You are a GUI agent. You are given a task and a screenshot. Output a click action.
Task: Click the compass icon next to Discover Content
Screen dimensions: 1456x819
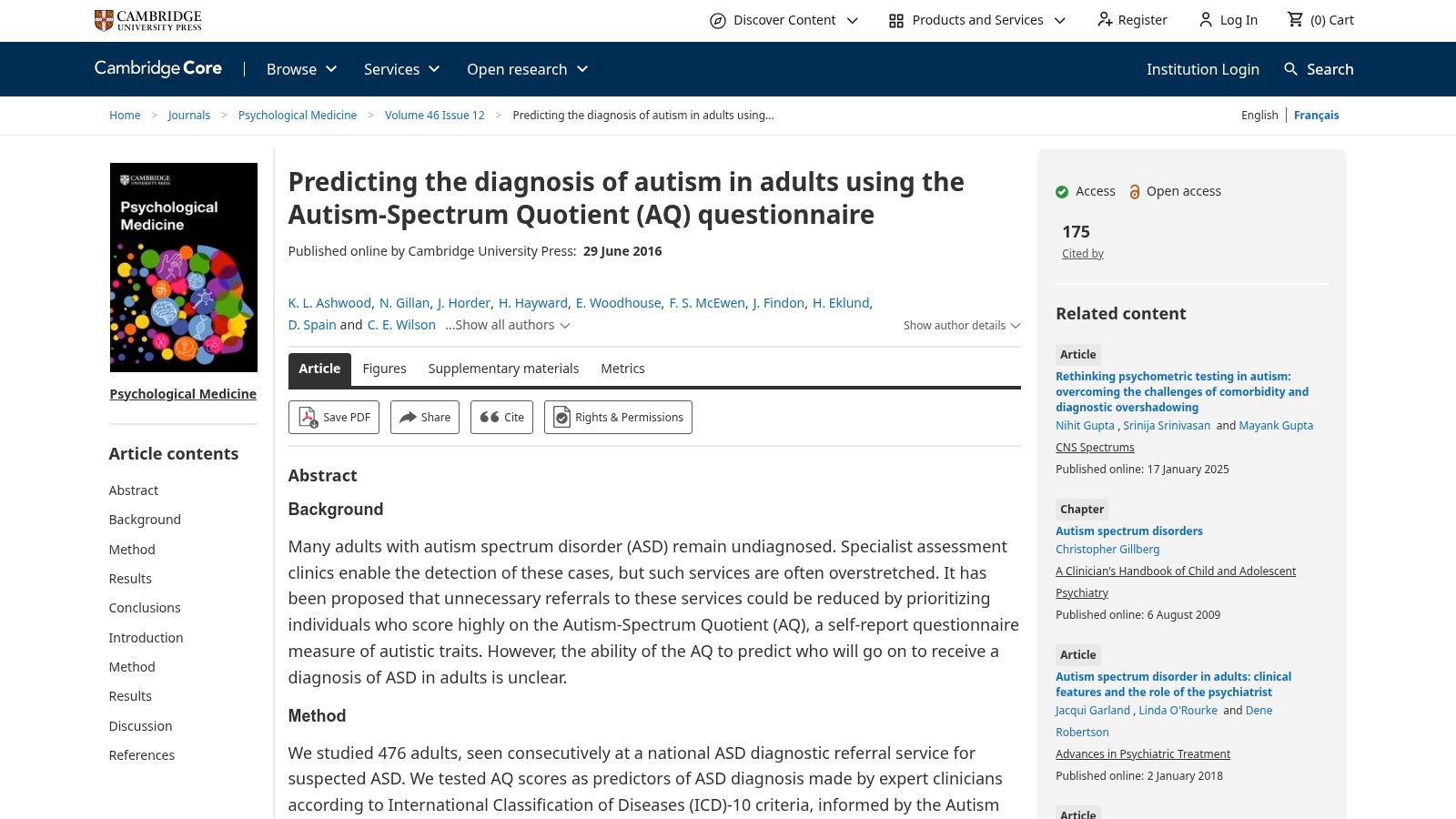(719, 19)
